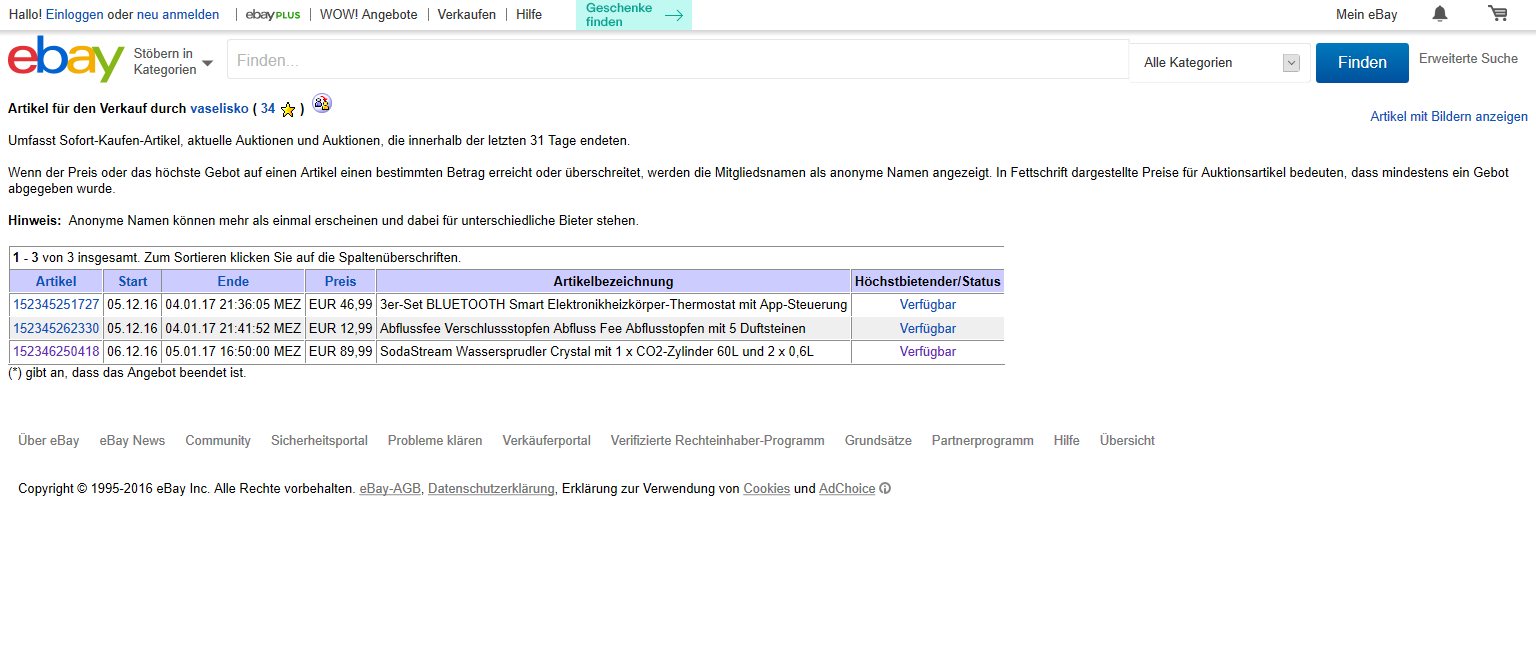
Task: Open the Cookies link in footer
Action: click(767, 489)
